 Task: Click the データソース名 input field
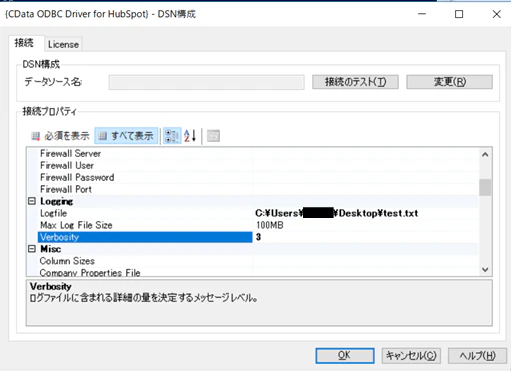[x=206, y=82]
